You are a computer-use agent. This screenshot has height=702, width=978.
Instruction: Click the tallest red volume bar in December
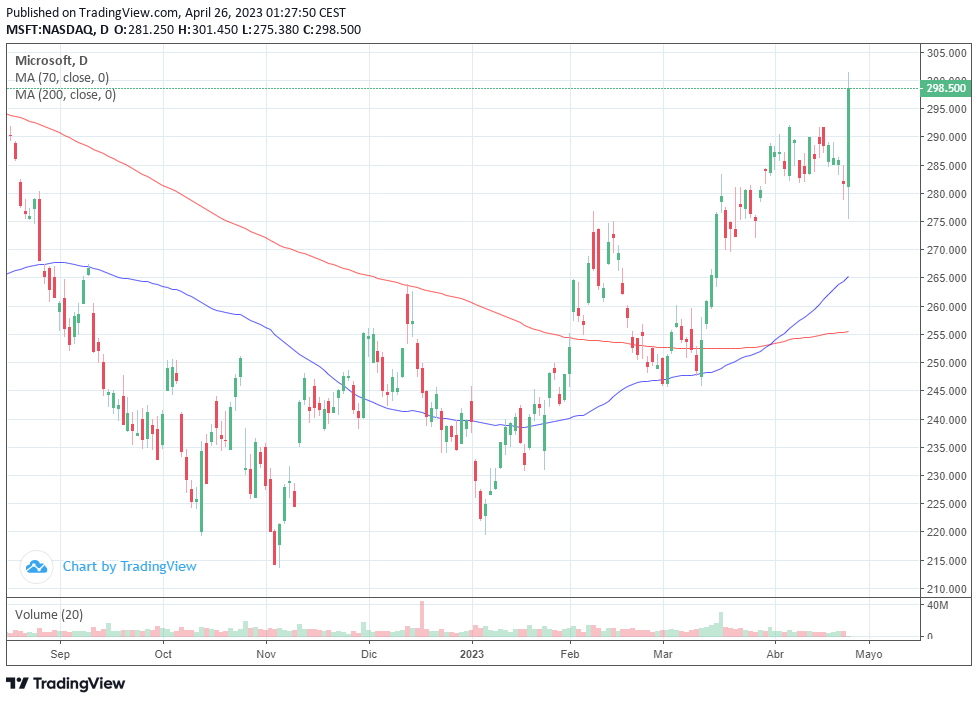(422, 618)
